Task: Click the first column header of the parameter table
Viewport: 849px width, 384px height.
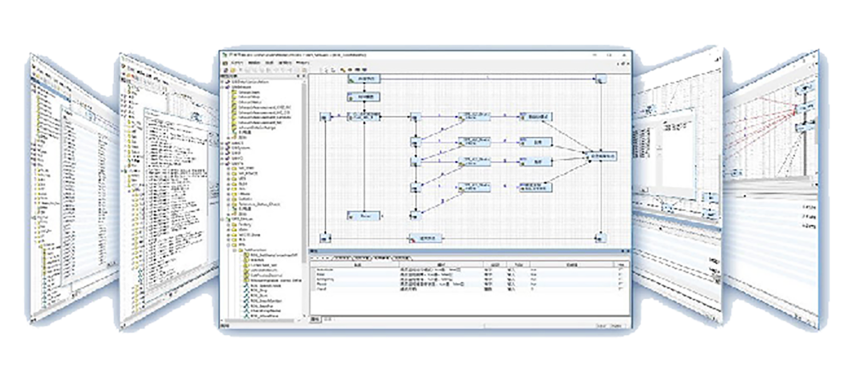Action: [355, 264]
